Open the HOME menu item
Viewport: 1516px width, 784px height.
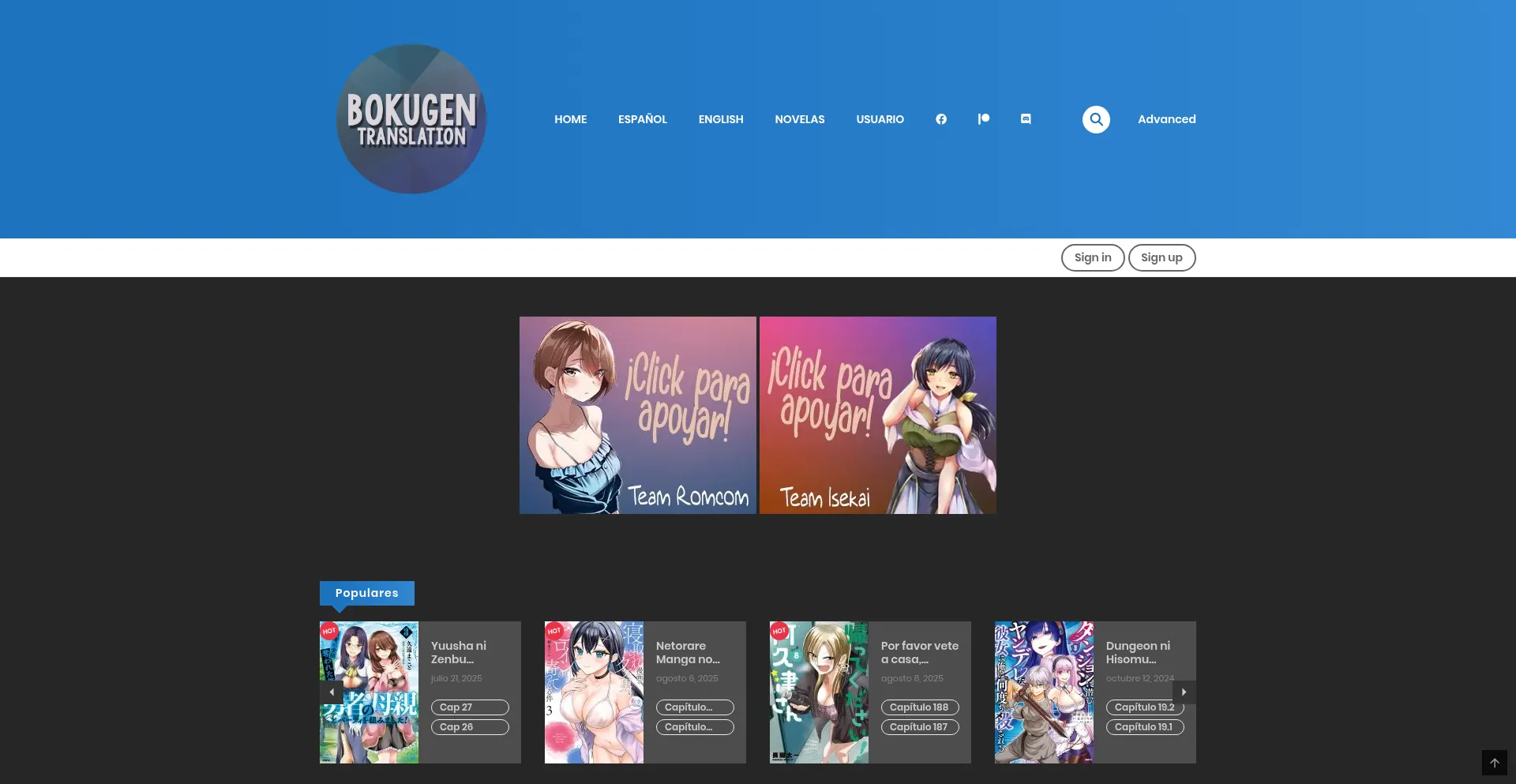570,119
